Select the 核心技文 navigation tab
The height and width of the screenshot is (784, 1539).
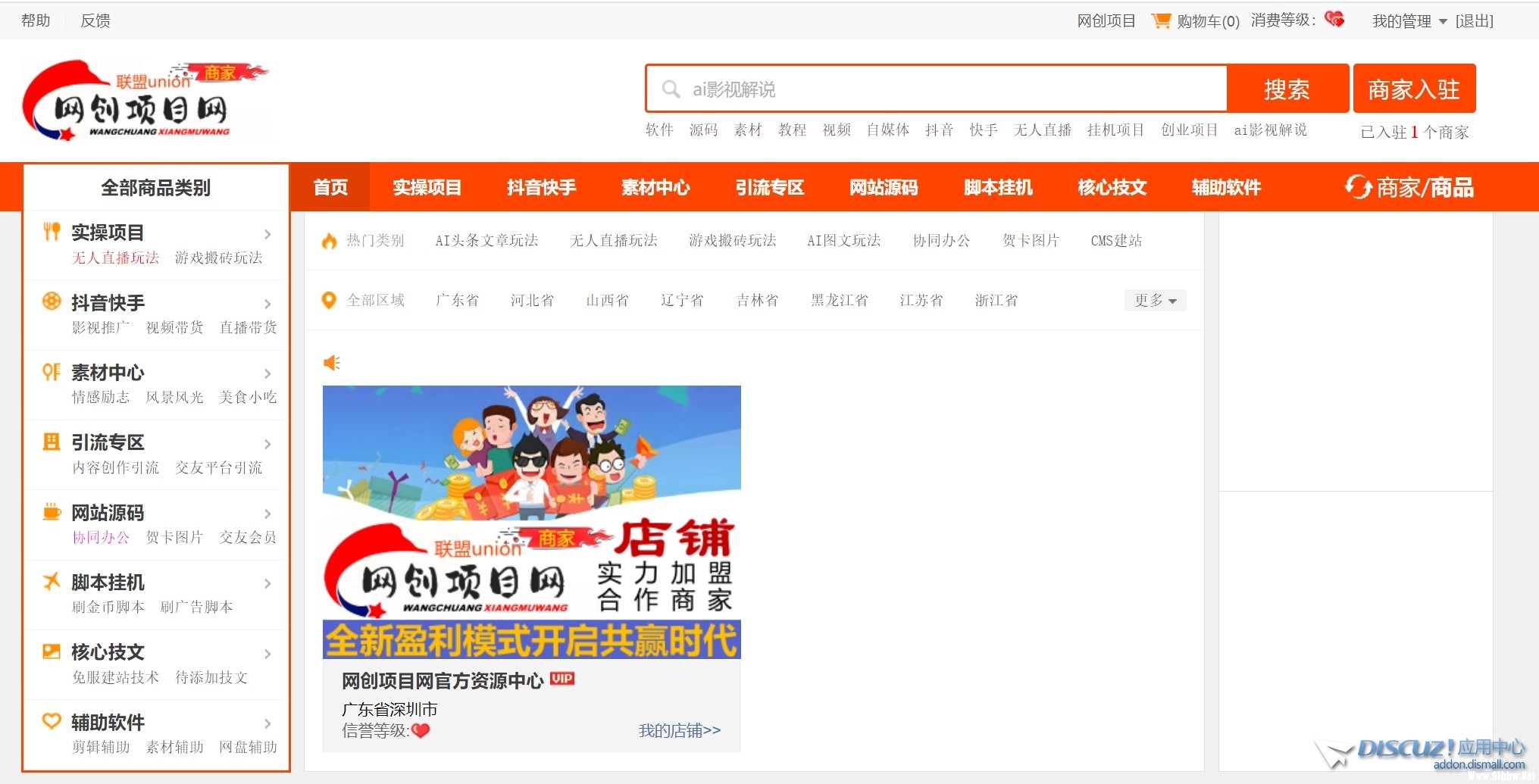[1112, 187]
